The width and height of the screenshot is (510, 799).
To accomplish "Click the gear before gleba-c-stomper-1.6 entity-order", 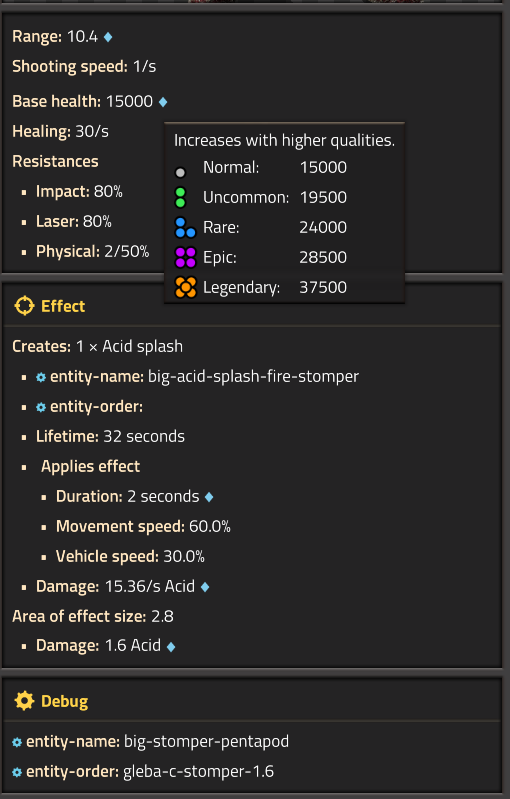I will tap(17, 773).
